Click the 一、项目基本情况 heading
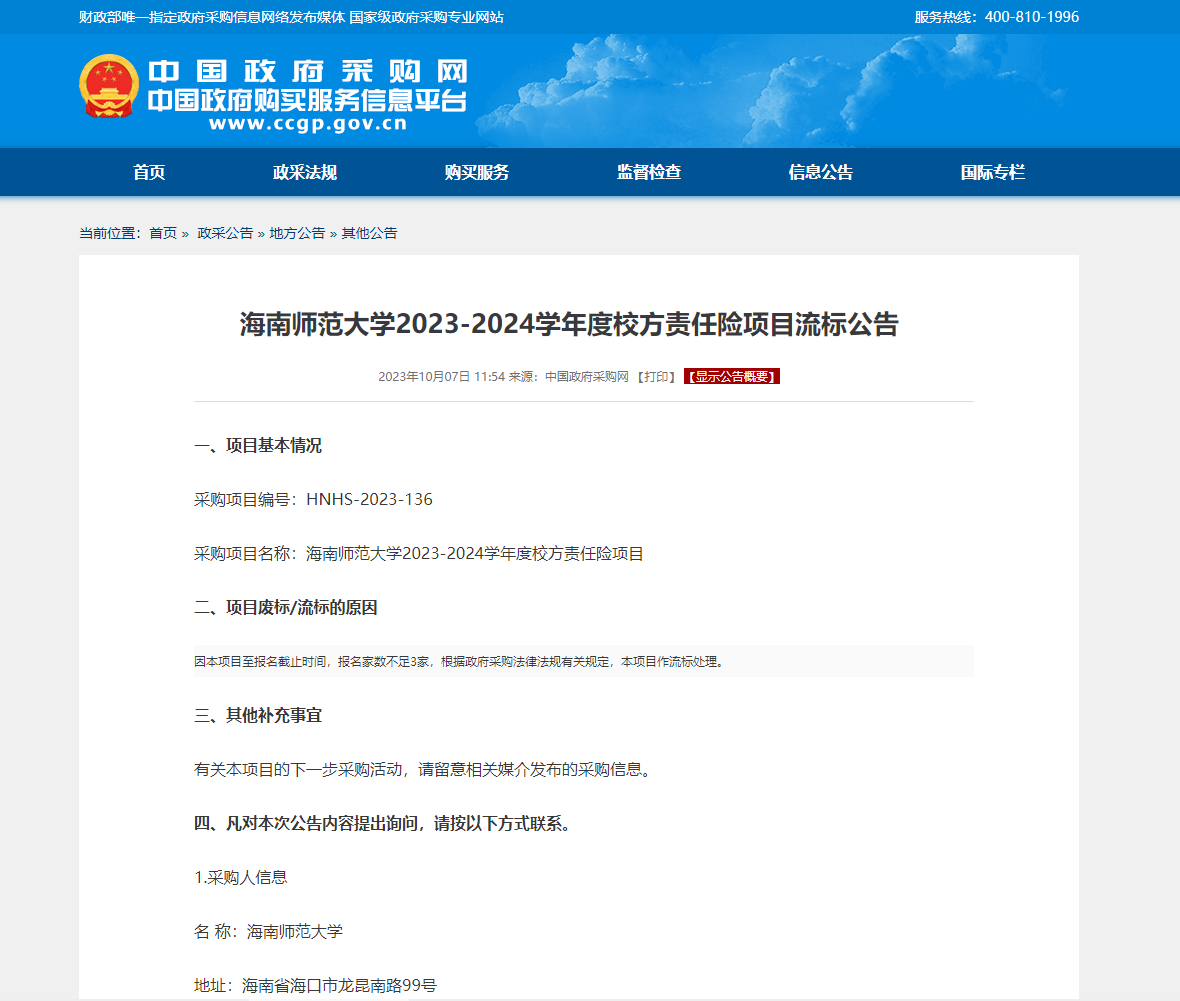 [258, 446]
